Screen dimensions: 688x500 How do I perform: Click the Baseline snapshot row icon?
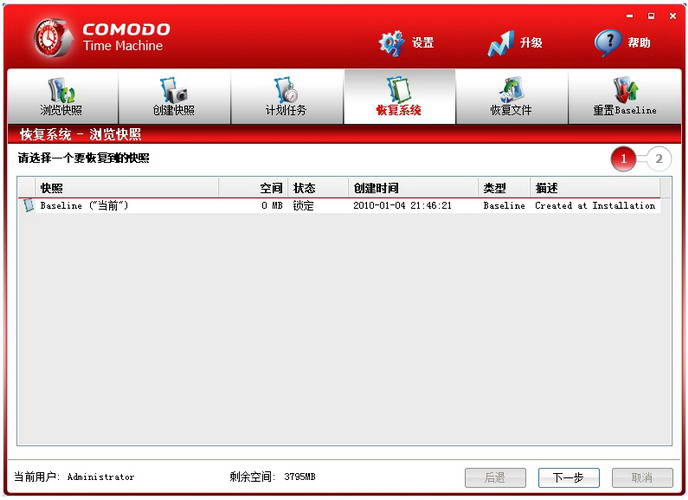point(29,205)
